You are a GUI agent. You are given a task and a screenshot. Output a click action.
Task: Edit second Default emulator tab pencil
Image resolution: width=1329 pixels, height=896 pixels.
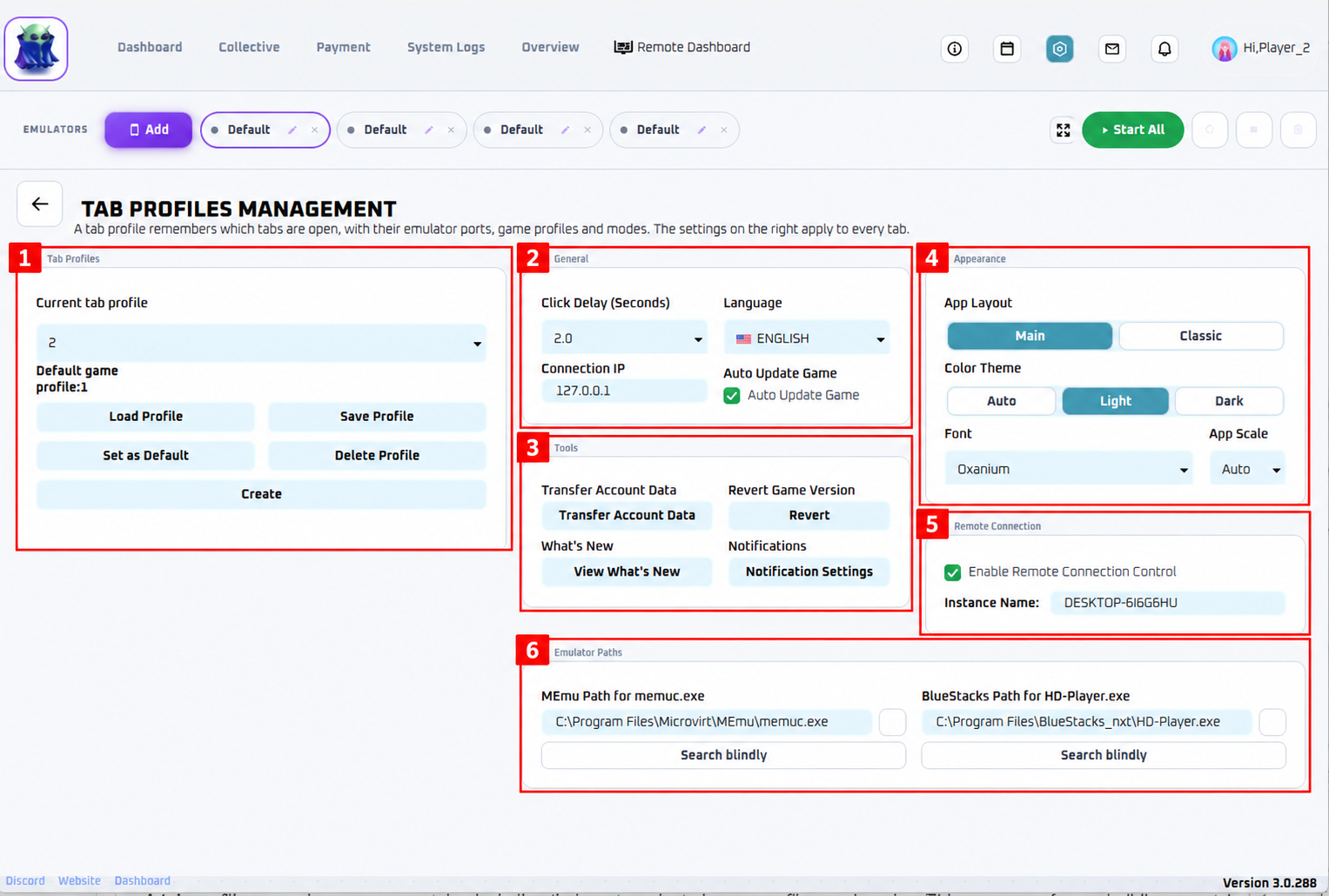click(429, 130)
